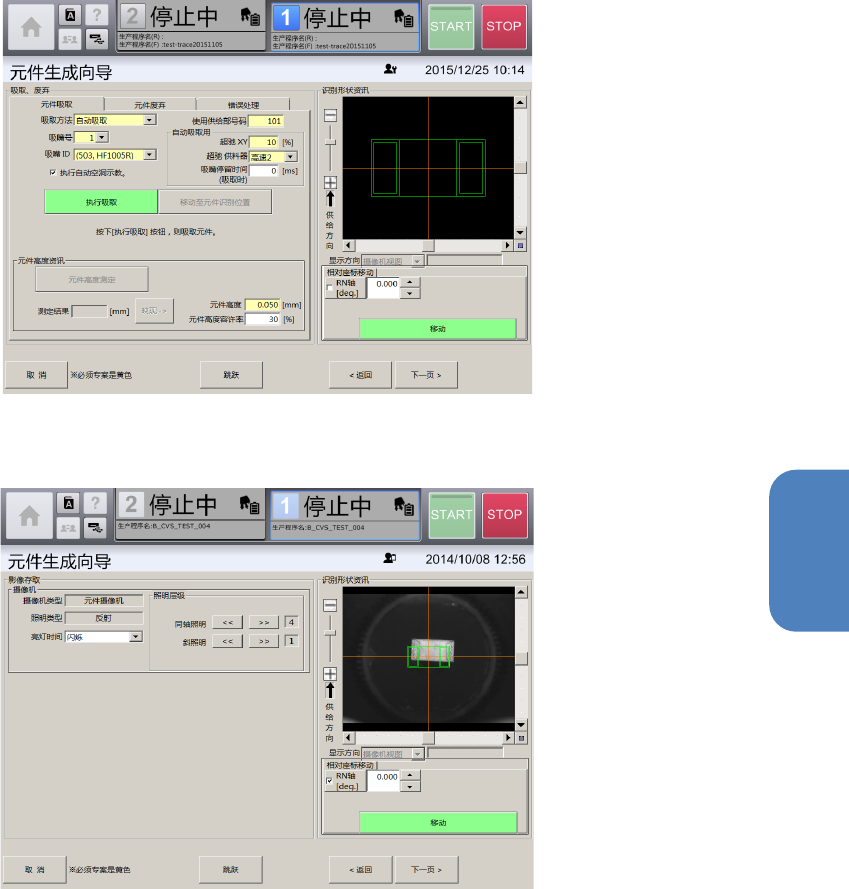Image resolution: width=849 pixels, height=889 pixels.
Task: Click 下一页 button in 2015/12/25 screen
Action: (x=426, y=375)
